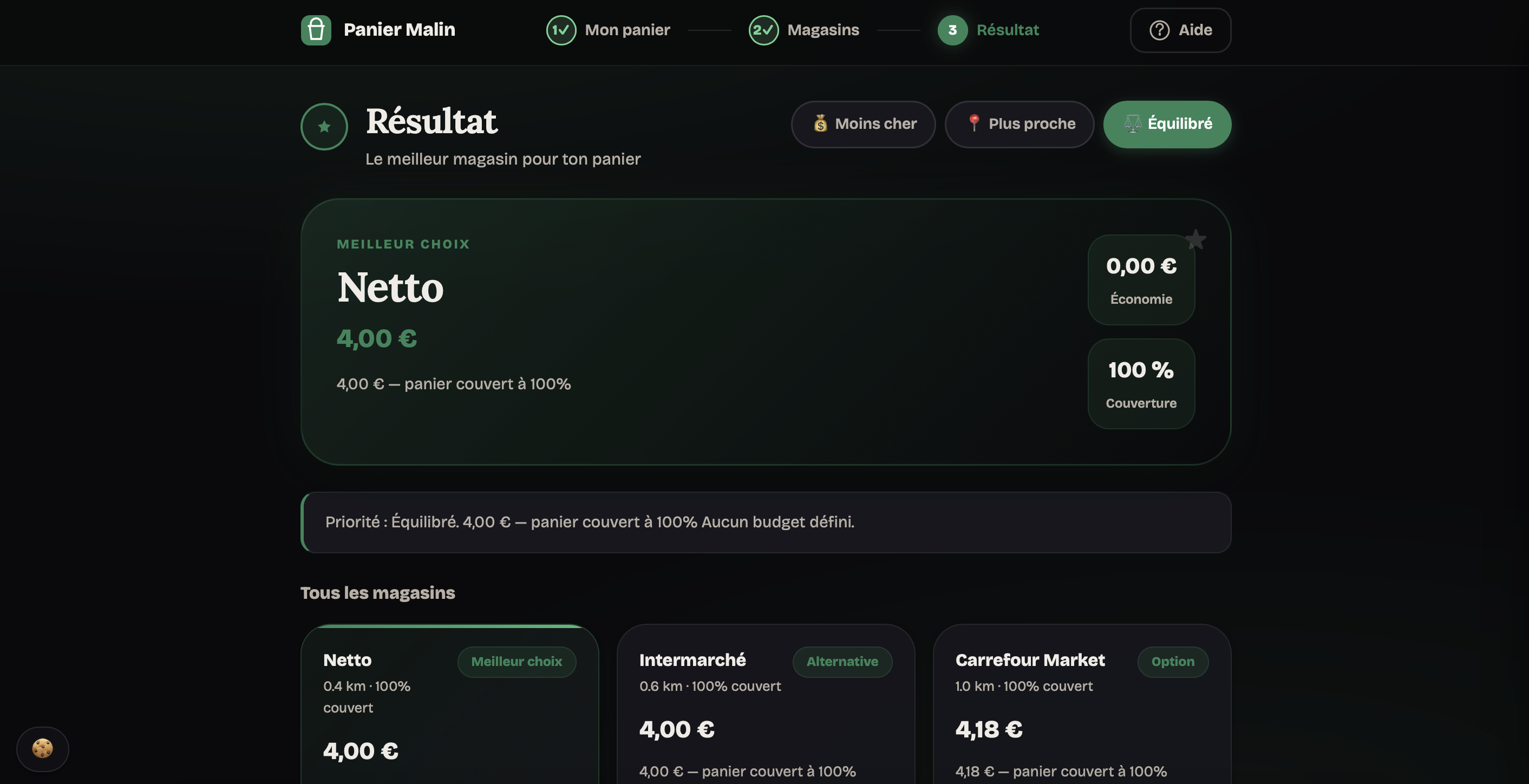Enable the Moins cher sorting option
Image resolution: width=1529 pixels, height=784 pixels.
coord(864,124)
